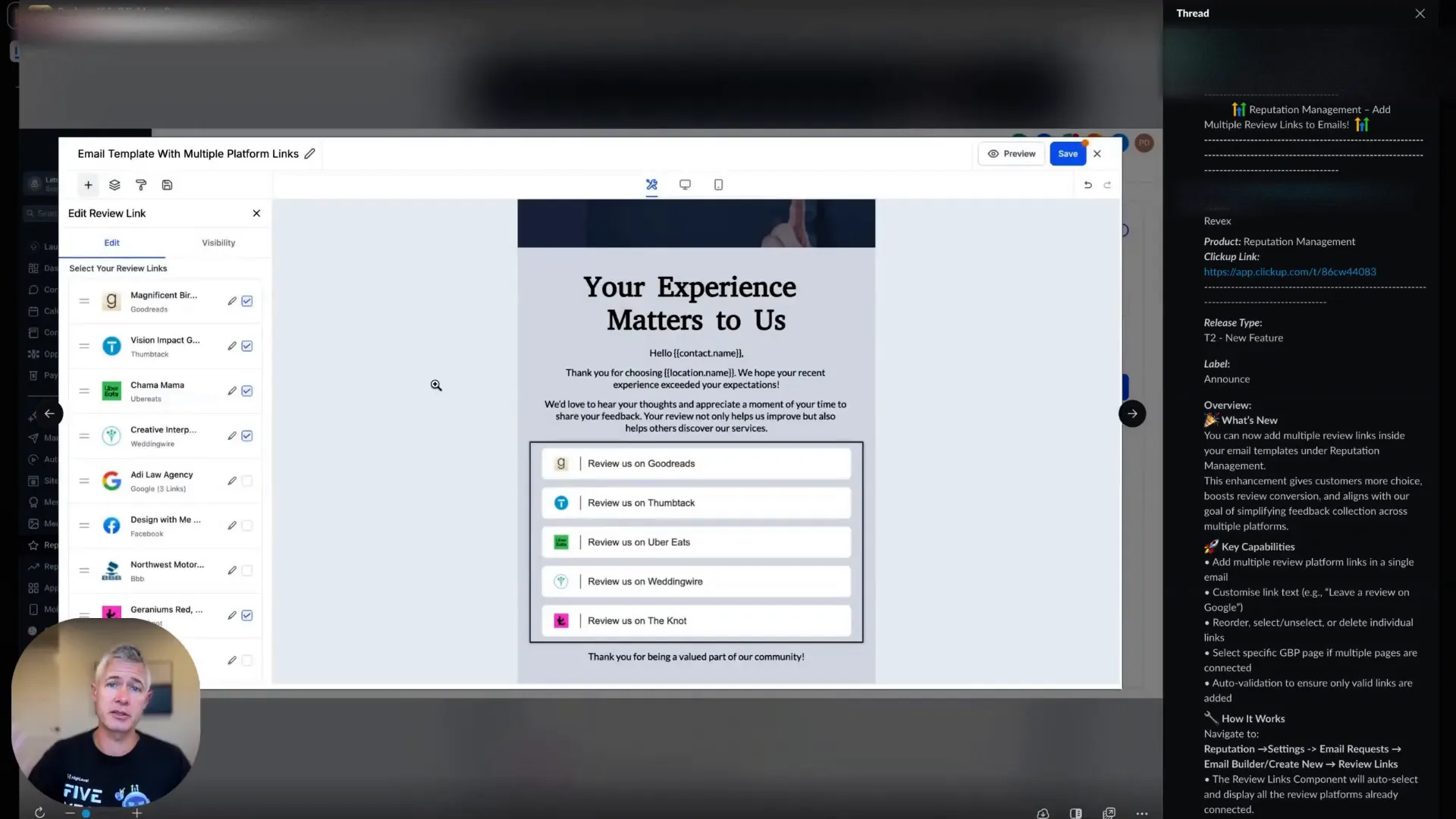This screenshot has height=819, width=1456.
Task: Close the email template editor
Action: coord(1097,153)
